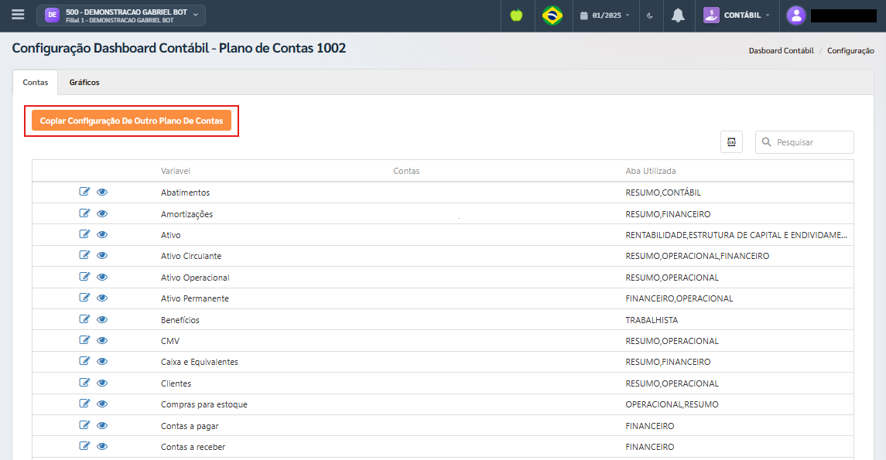Edit the Ativo Circulante variable
The width and height of the screenshot is (886, 460).
pyautogui.click(x=84, y=255)
